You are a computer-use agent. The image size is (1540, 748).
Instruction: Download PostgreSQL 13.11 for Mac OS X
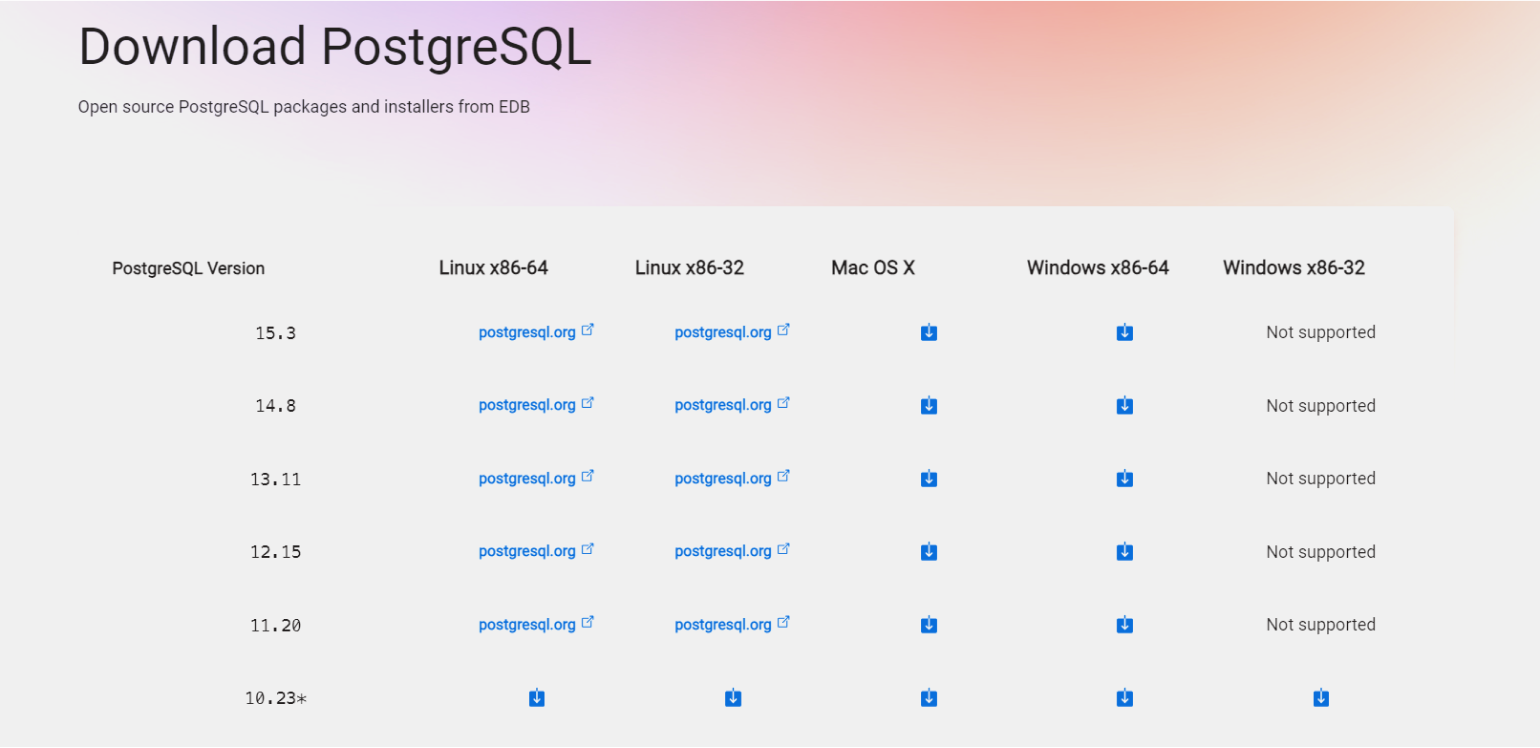click(929, 479)
